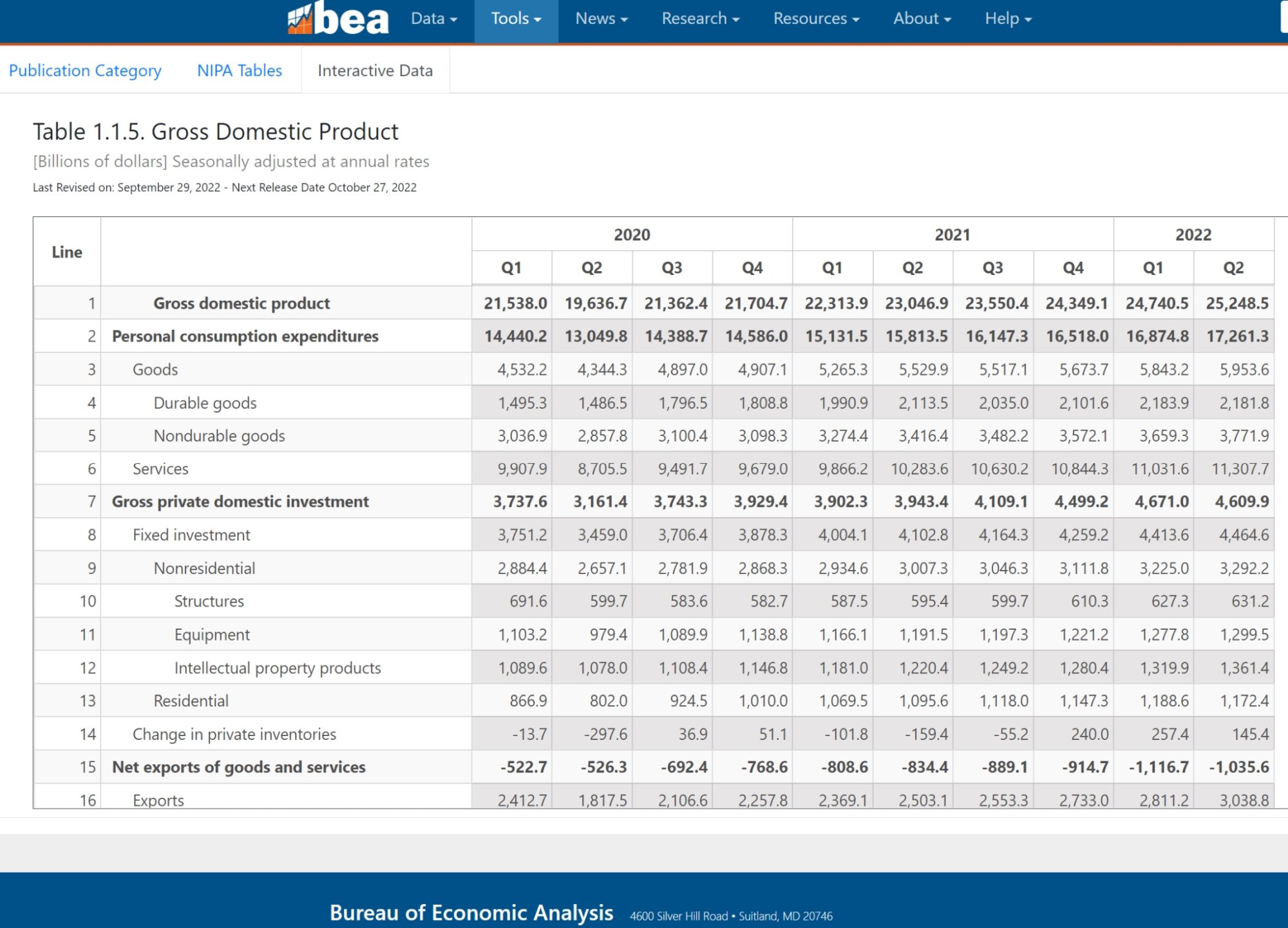Image resolution: width=1288 pixels, height=928 pixels.
Task: Click line number 7 cell
Action: click(67, 502)
